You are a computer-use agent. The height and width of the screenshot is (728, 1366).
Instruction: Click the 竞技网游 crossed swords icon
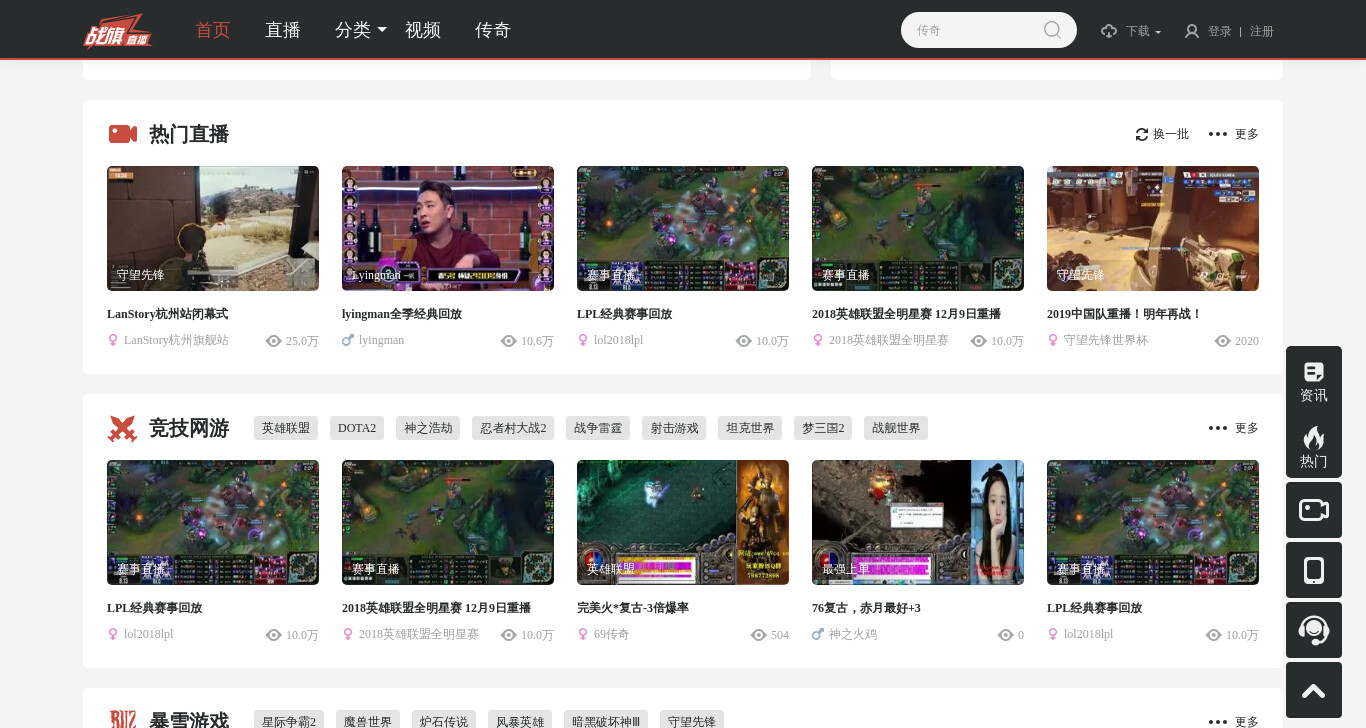tap(122, 428)
